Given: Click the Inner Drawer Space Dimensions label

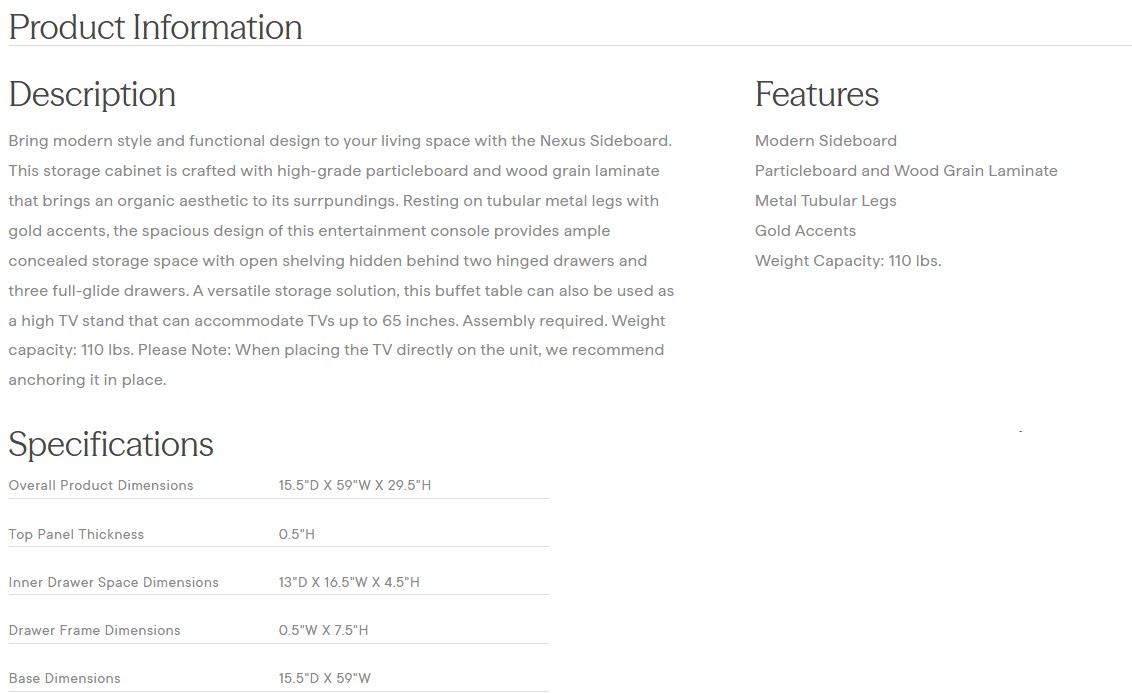Looking at the screenshot, I should coord(113,582).
